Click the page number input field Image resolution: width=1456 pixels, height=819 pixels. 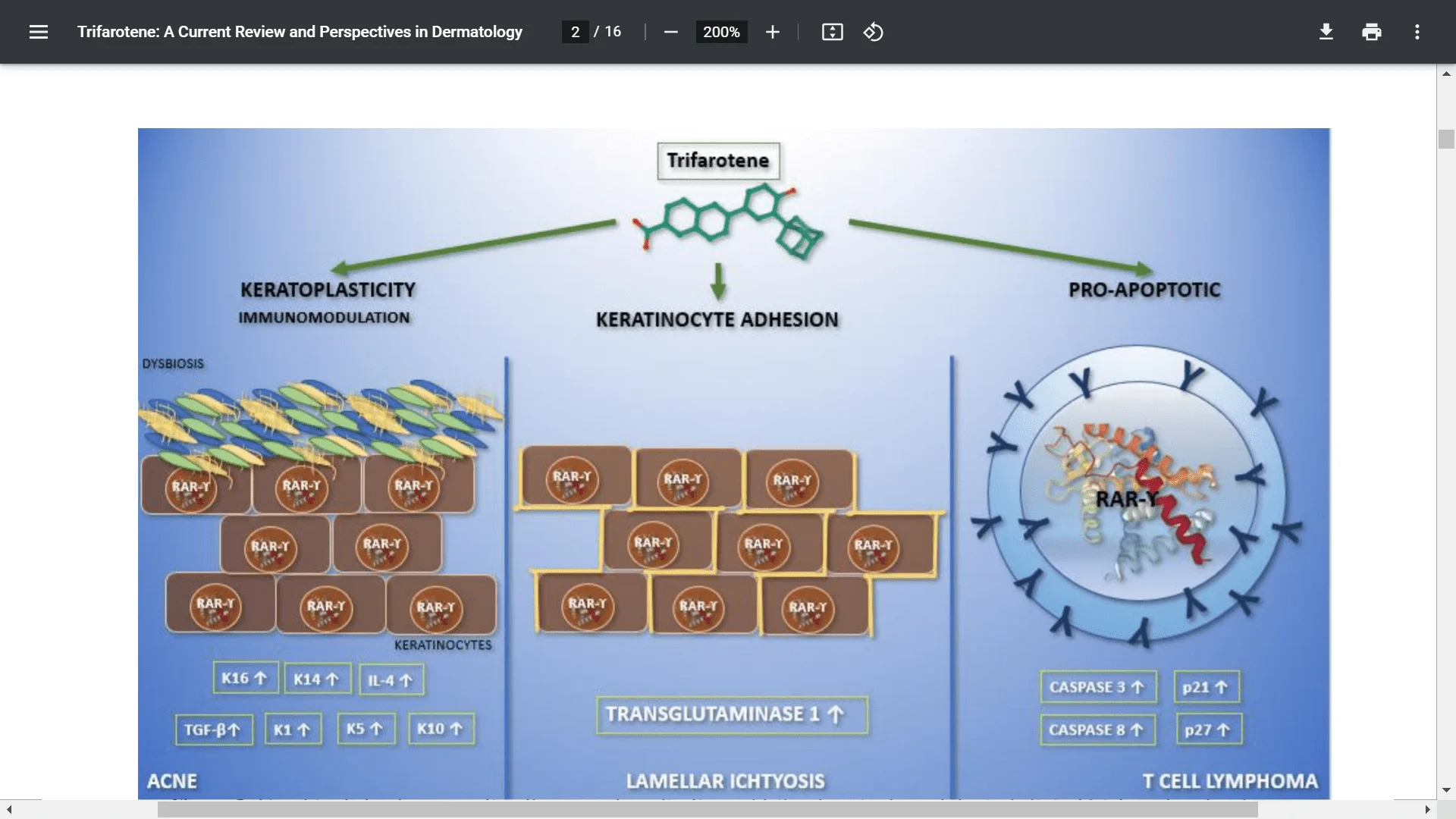[x=575, y=32]
